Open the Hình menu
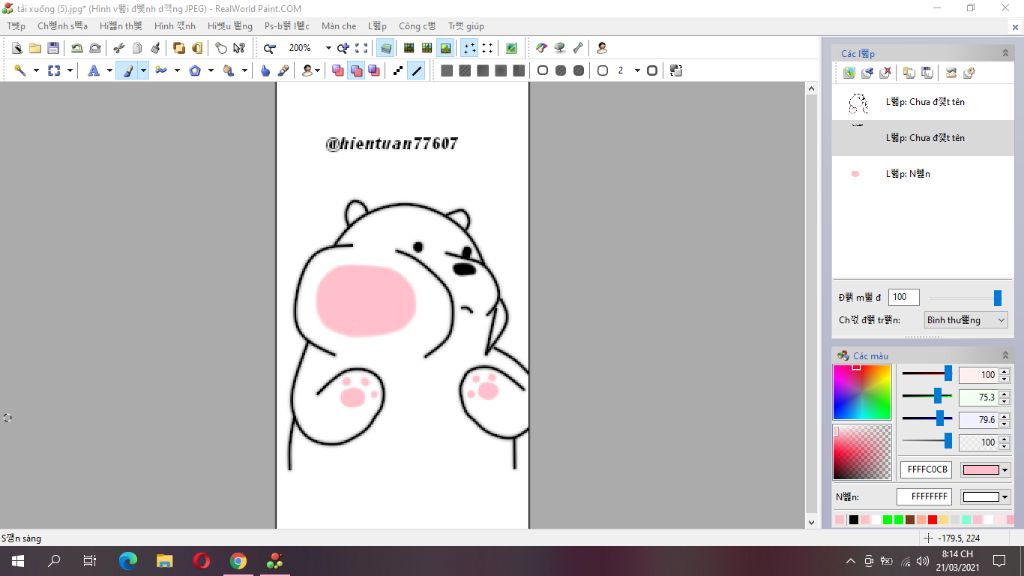Image resolution: width=1024 pixels, height=576 pixels. pyautogui.click(x=174, y=26)
